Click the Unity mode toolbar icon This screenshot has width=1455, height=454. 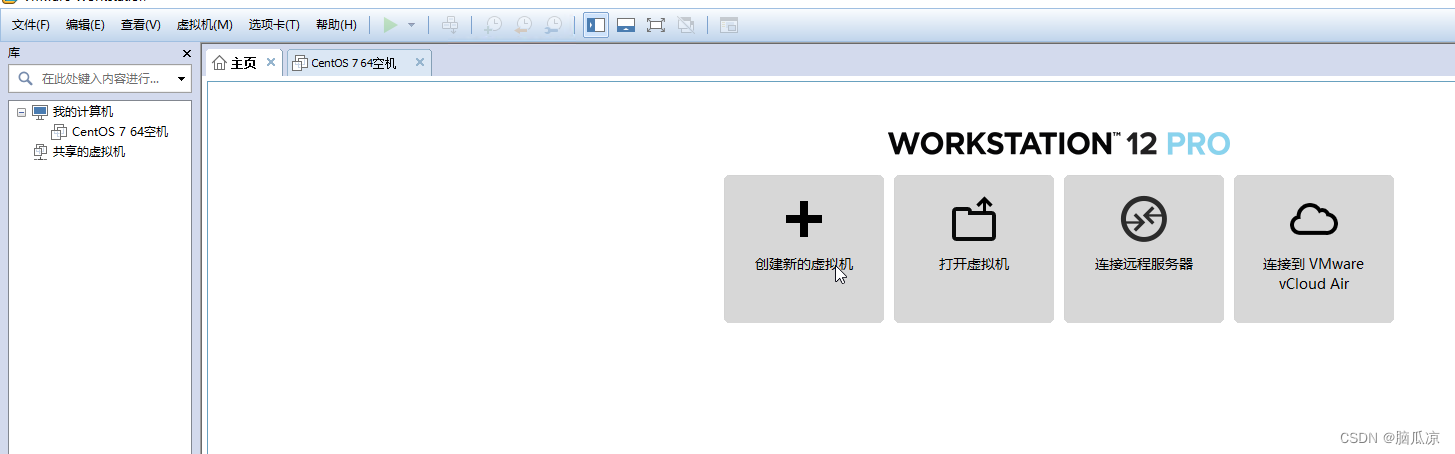686,25
